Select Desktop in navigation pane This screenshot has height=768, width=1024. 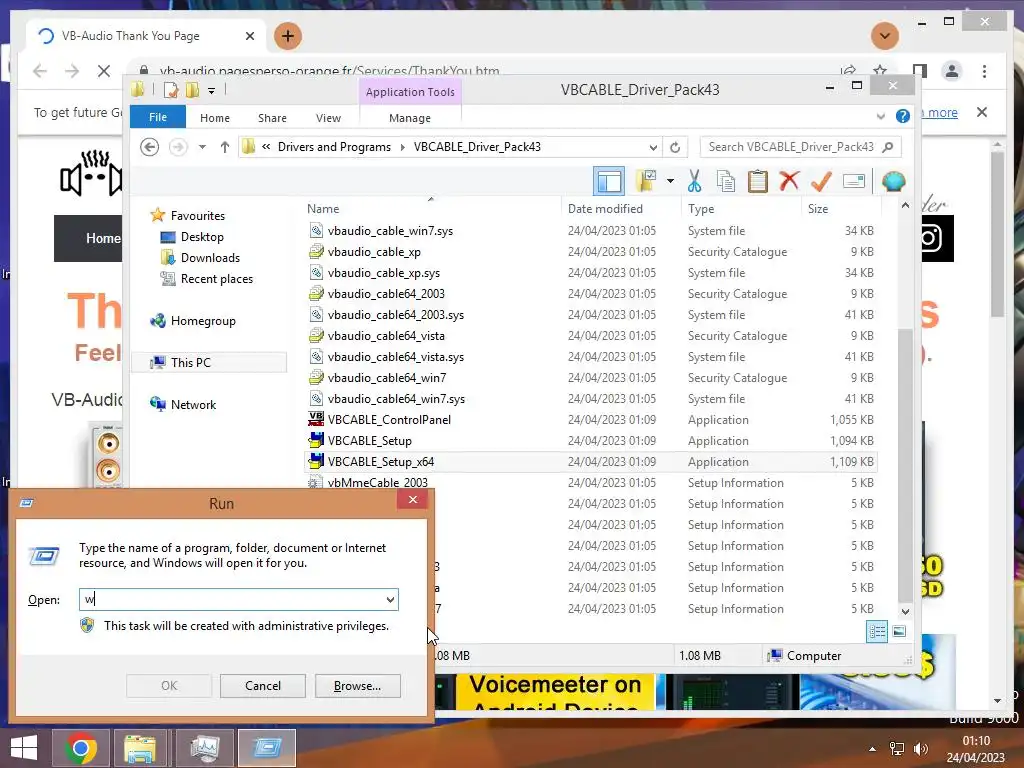202,236
